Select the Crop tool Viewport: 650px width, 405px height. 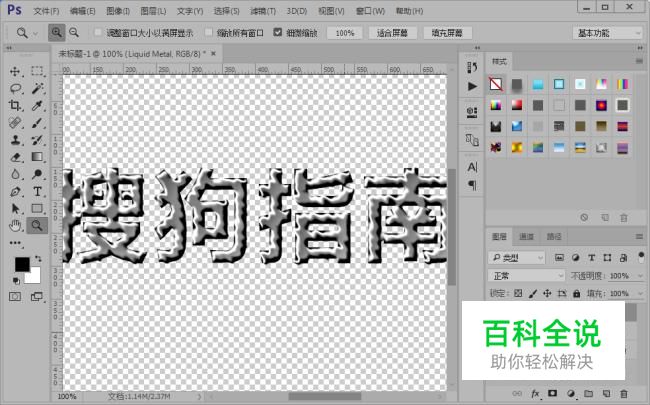pos(15,105)
